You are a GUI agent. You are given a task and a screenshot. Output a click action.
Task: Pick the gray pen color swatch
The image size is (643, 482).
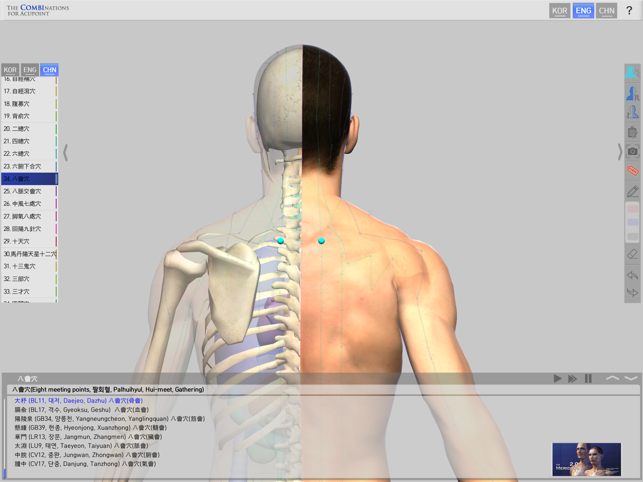tap(633, 236)
